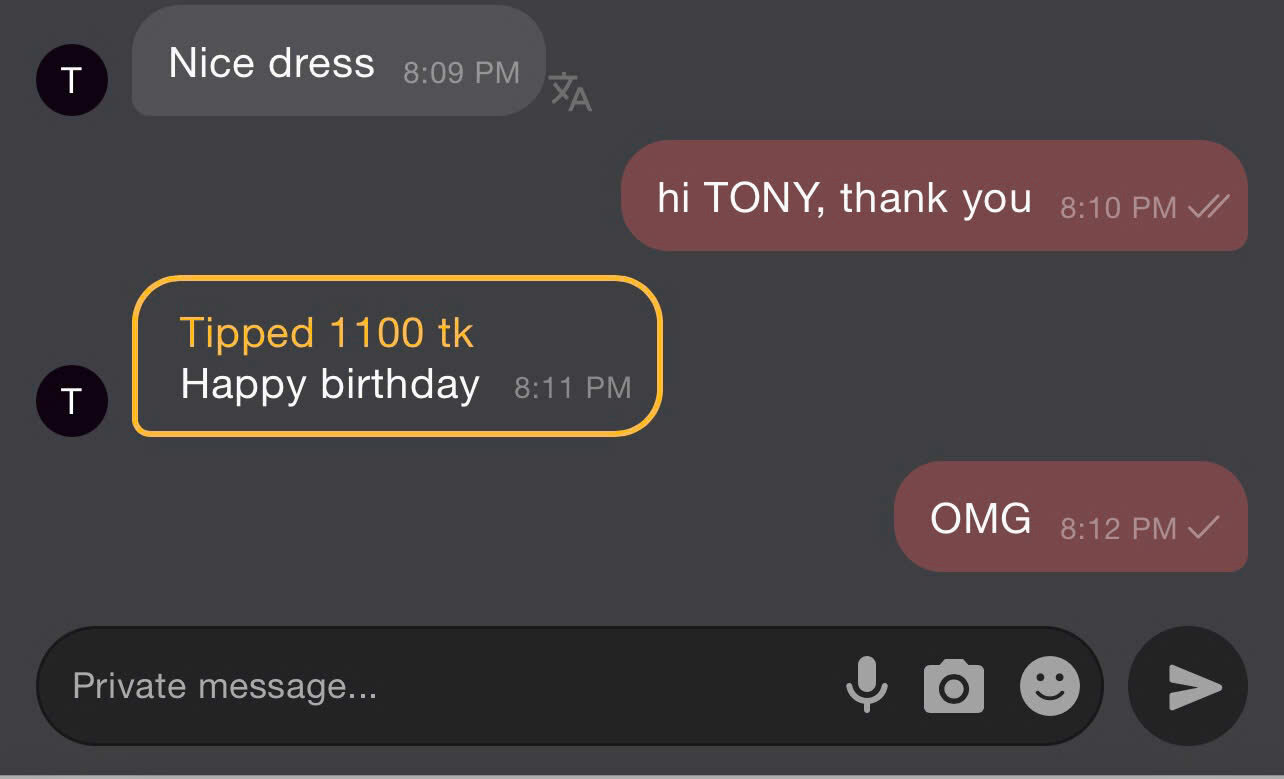Click the double check mark read receipt

tap(1207, 207)
